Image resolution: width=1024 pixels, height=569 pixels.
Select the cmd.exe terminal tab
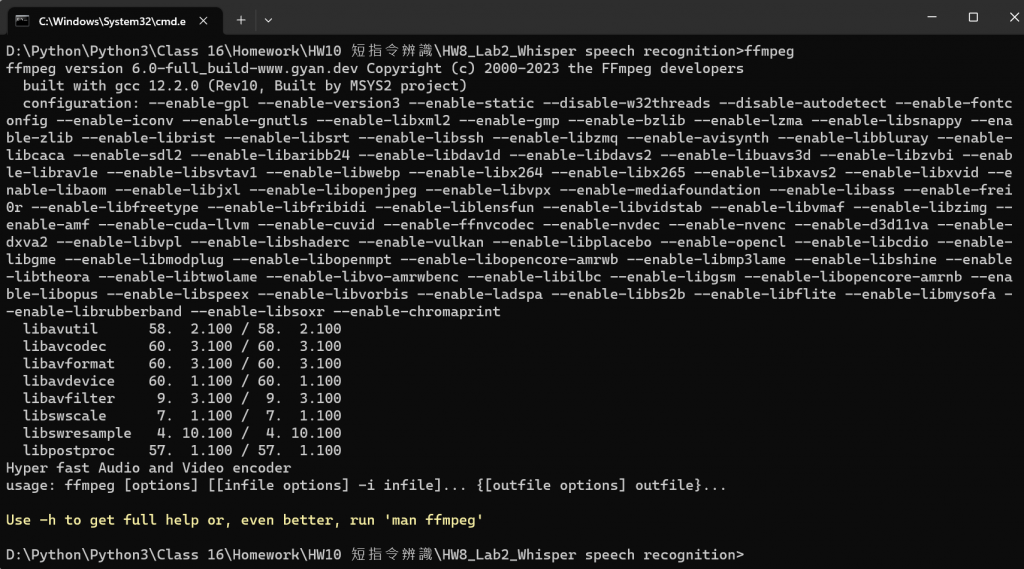click(x=115, y=21)
